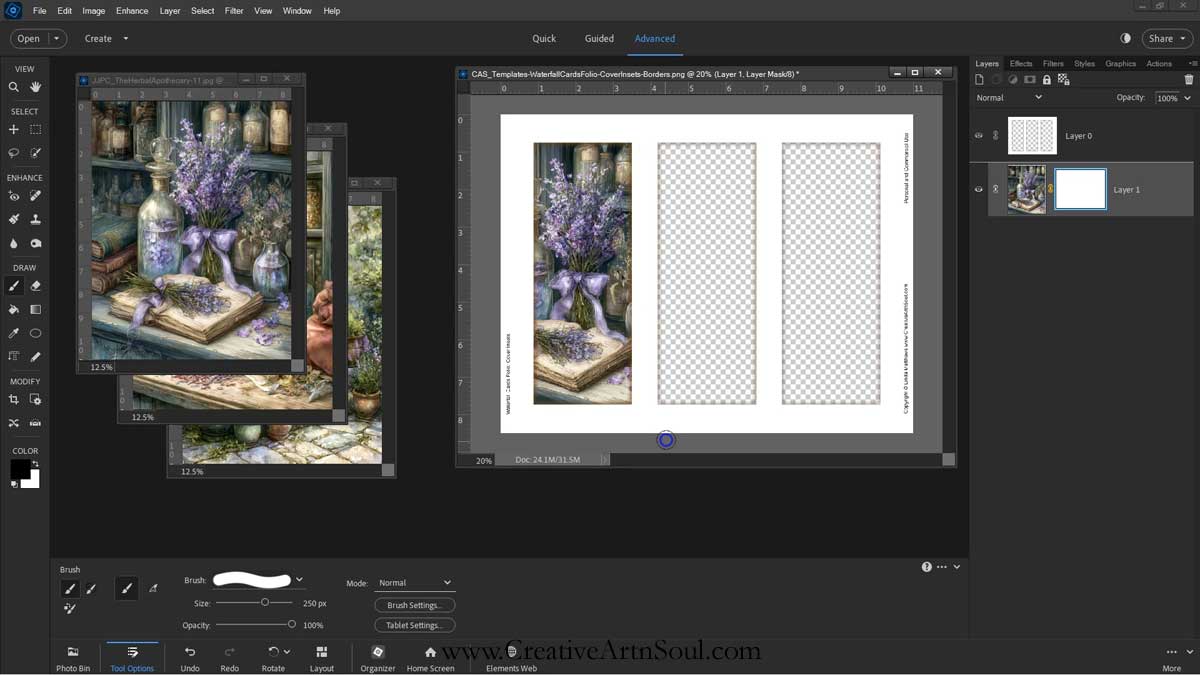Toggle light/dark UI mode icon
Screen dimensions: 1200x675
[x=1126, y=38]
